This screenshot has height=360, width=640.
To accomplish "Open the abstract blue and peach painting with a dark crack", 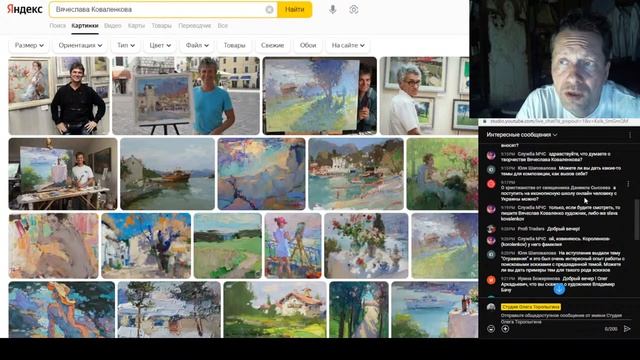I will pyautogui.click(x=262, y=174).
